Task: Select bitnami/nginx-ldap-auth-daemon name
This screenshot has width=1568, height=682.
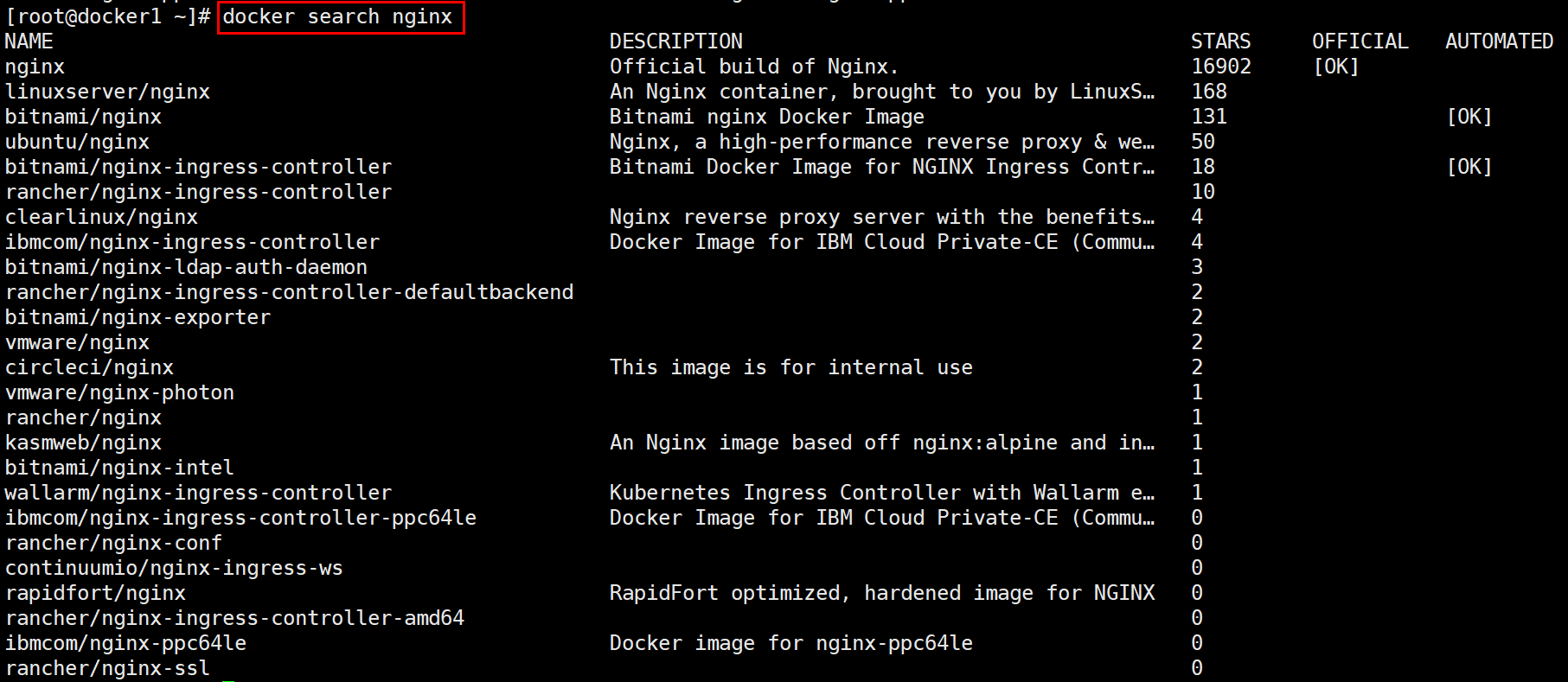Action: [186, 267]
